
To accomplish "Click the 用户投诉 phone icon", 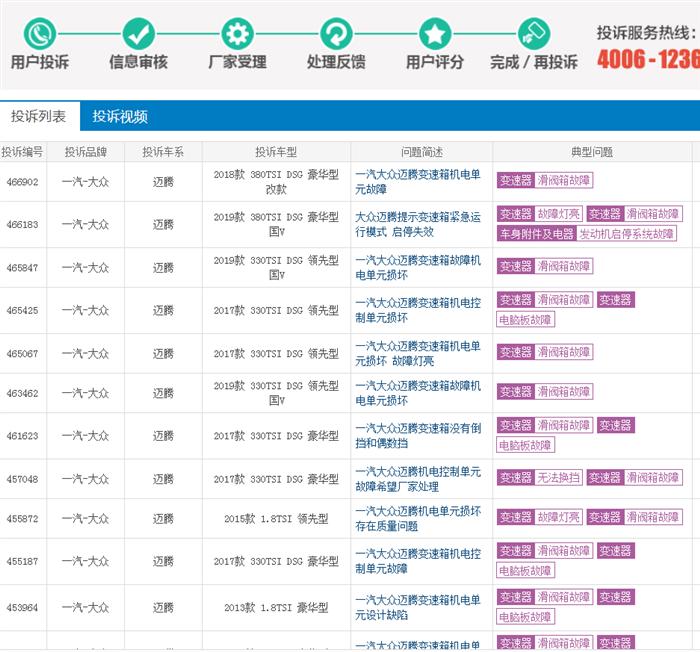I will [x=40, y=34].
